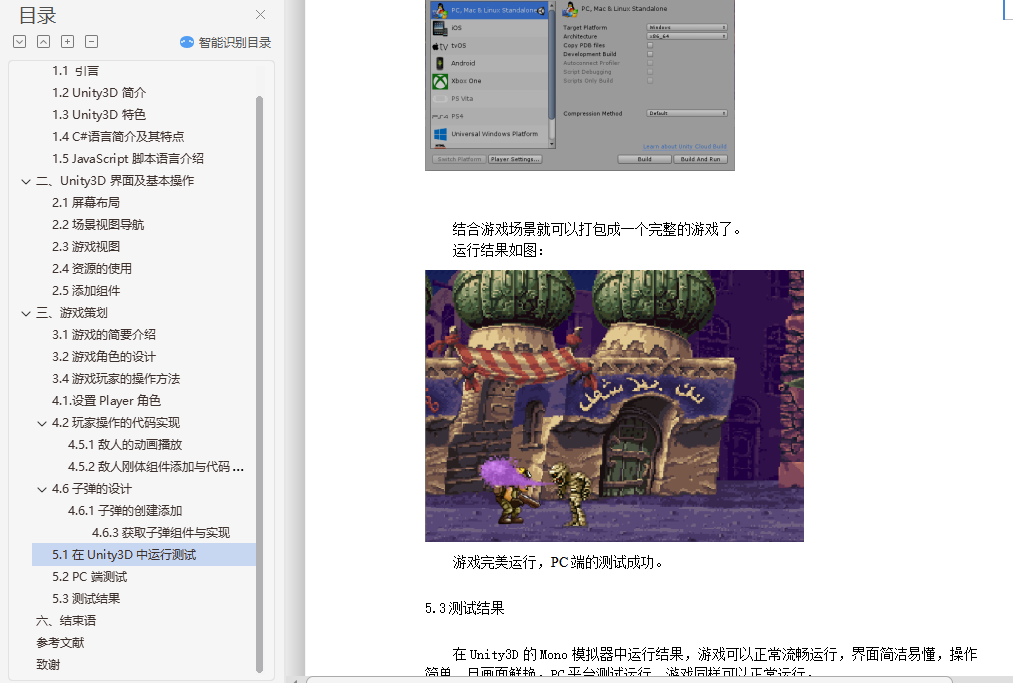Viewport: 1013px width, 683px height.
Task: Click the text 运行结果如图
Action: [498, 250]
